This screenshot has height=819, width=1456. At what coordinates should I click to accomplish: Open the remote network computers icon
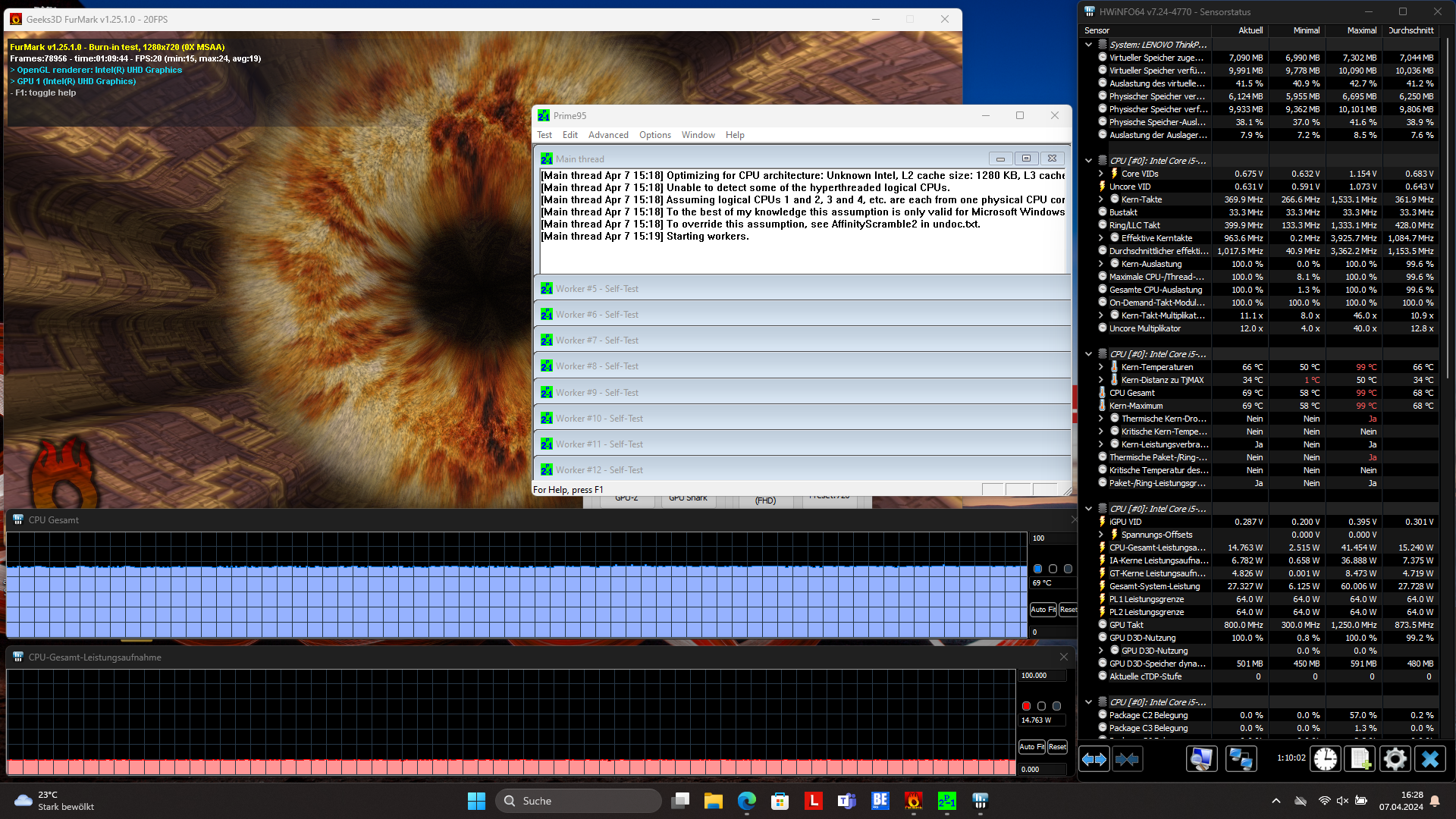point(1241,759)
